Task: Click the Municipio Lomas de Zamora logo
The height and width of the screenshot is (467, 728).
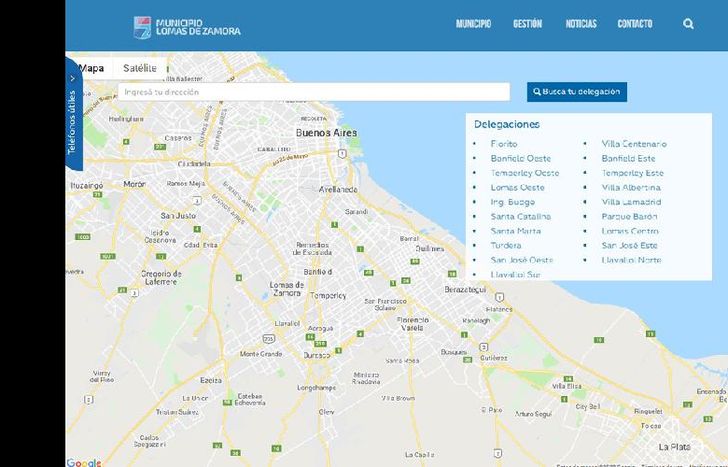Action: [188, 26]
